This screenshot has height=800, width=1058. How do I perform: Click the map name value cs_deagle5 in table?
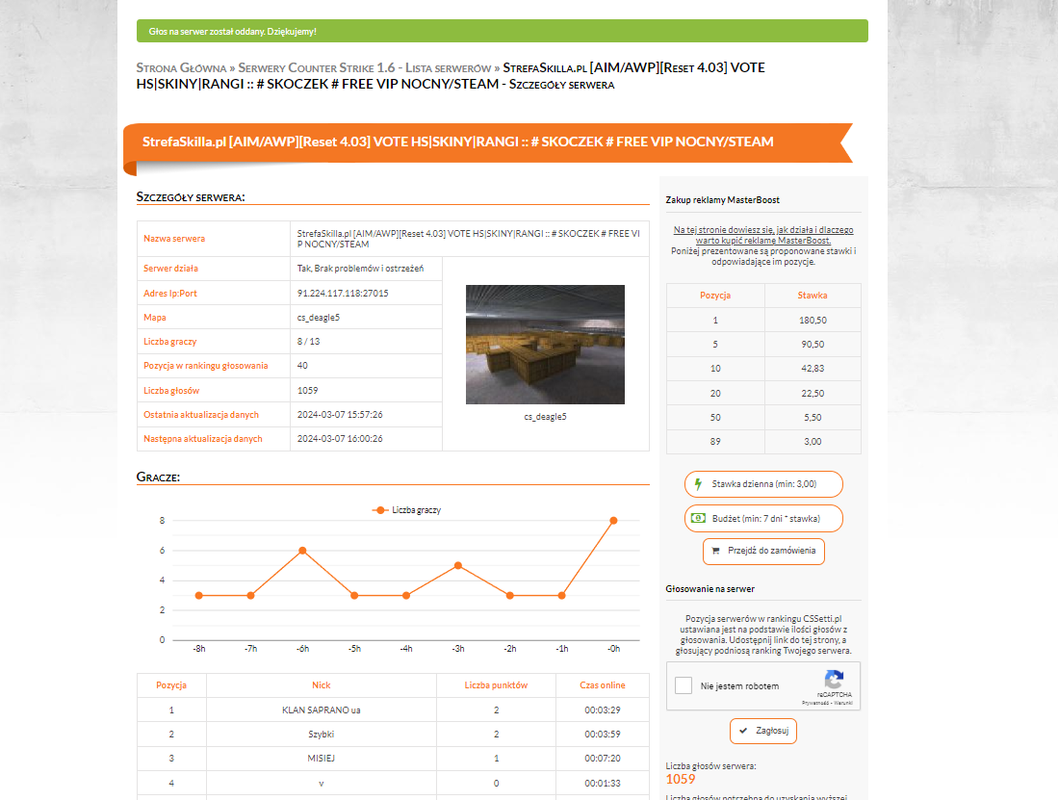[x=318, y=318]
